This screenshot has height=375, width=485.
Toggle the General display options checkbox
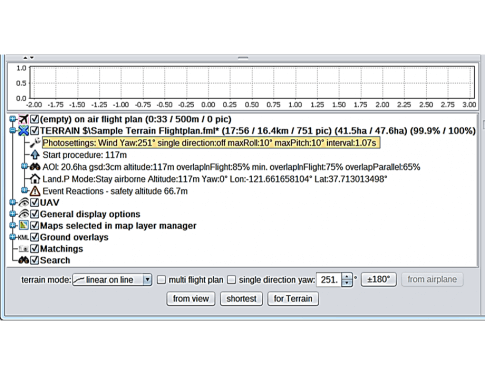tap(34, 214)
